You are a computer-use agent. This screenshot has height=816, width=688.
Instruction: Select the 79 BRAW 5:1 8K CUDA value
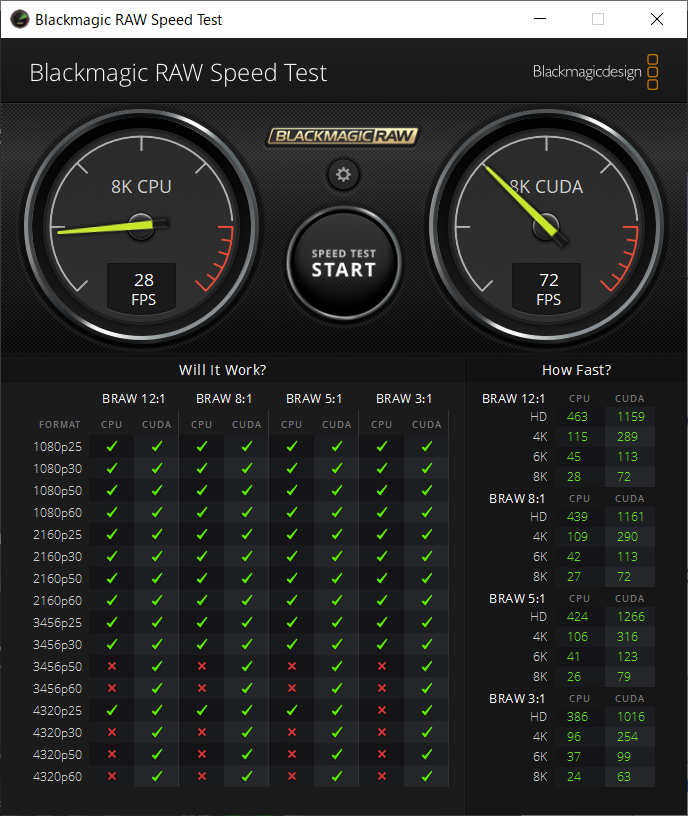tap(623, 677)
